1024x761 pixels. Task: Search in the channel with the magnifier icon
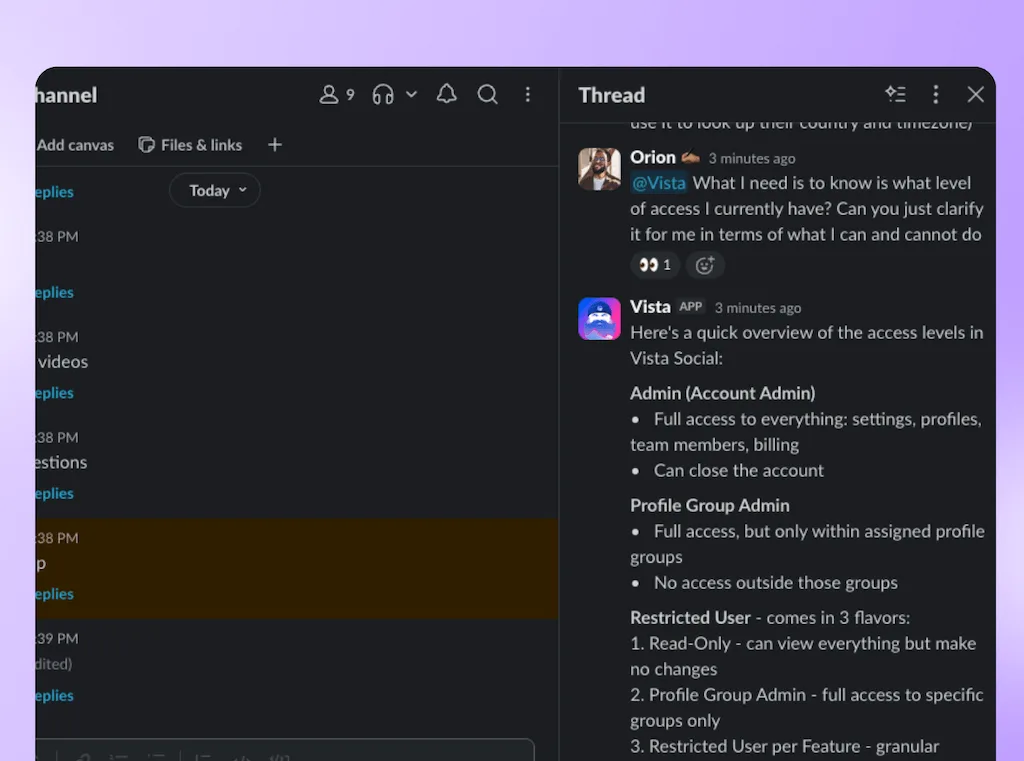487,95
